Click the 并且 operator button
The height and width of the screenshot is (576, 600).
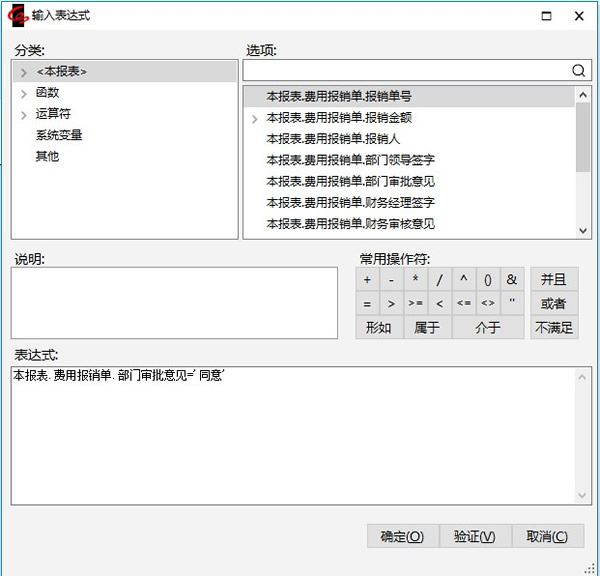553,280
